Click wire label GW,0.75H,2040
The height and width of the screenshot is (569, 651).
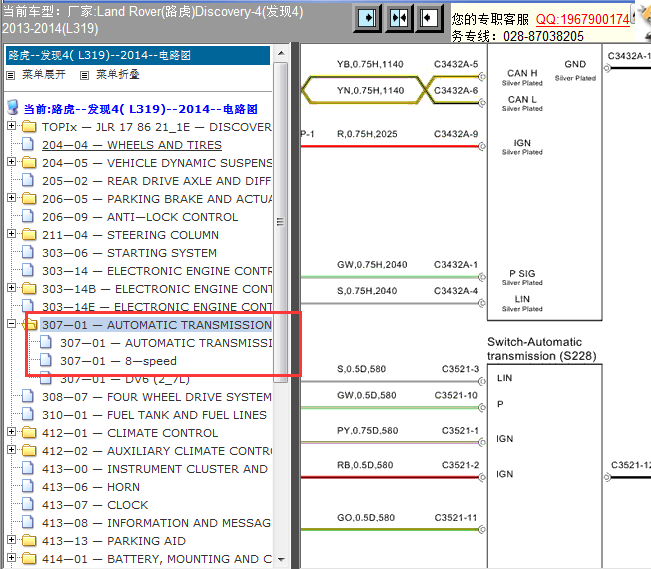372,265
